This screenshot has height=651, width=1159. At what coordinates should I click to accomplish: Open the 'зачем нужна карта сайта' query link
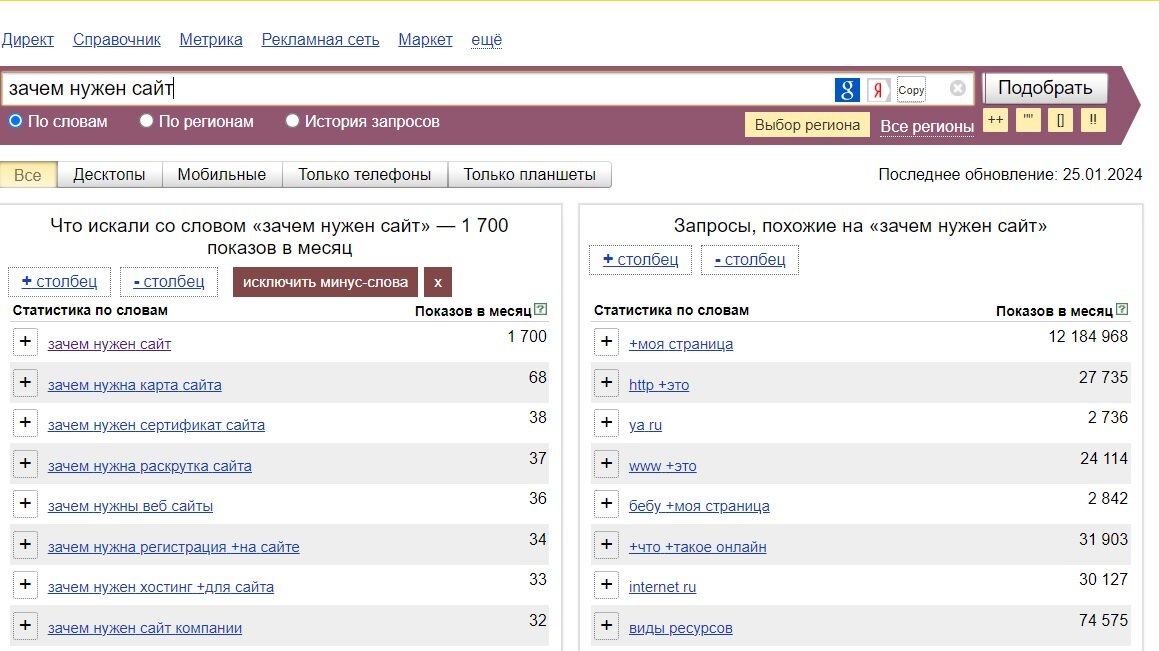point(135,385)
